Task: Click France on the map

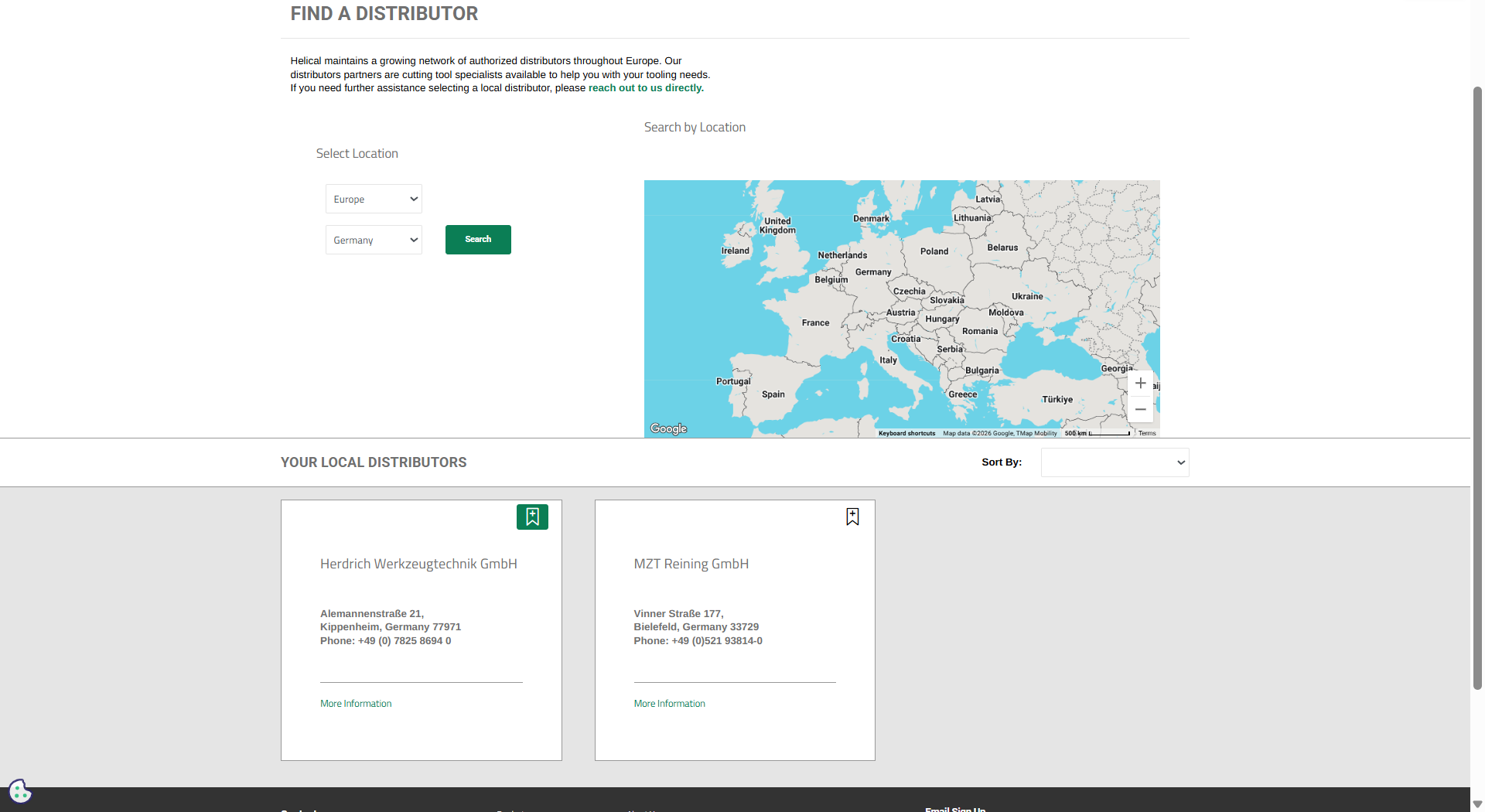Action: 815,323
